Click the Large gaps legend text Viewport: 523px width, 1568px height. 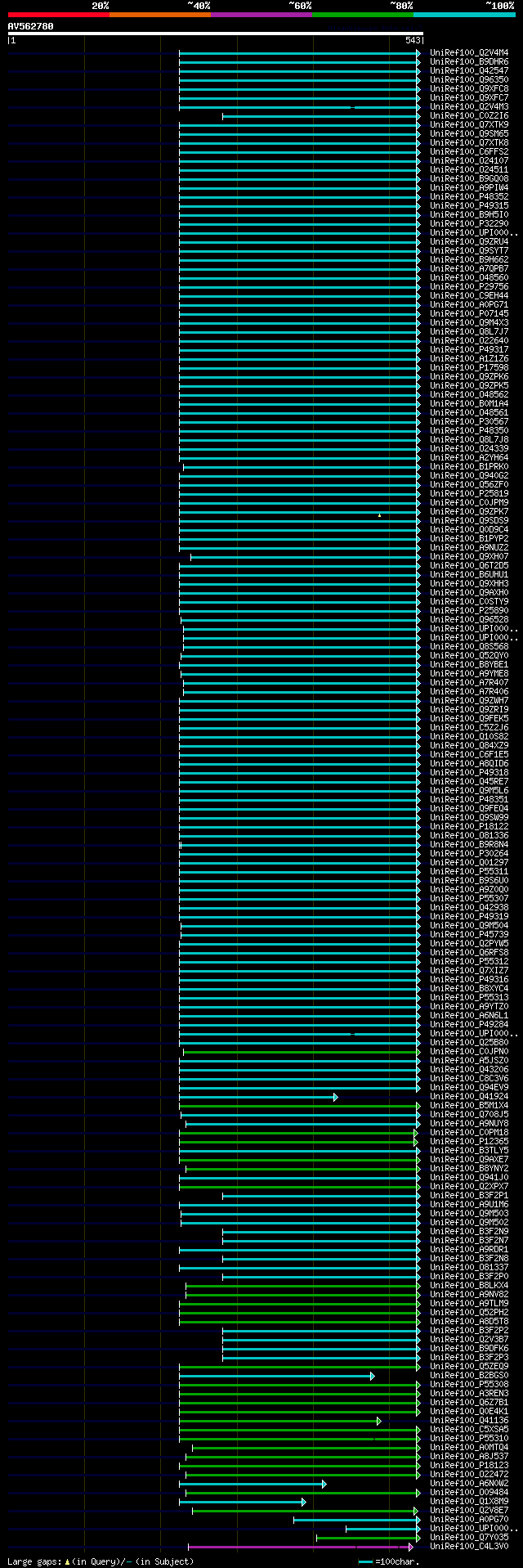click(101, 1561)
